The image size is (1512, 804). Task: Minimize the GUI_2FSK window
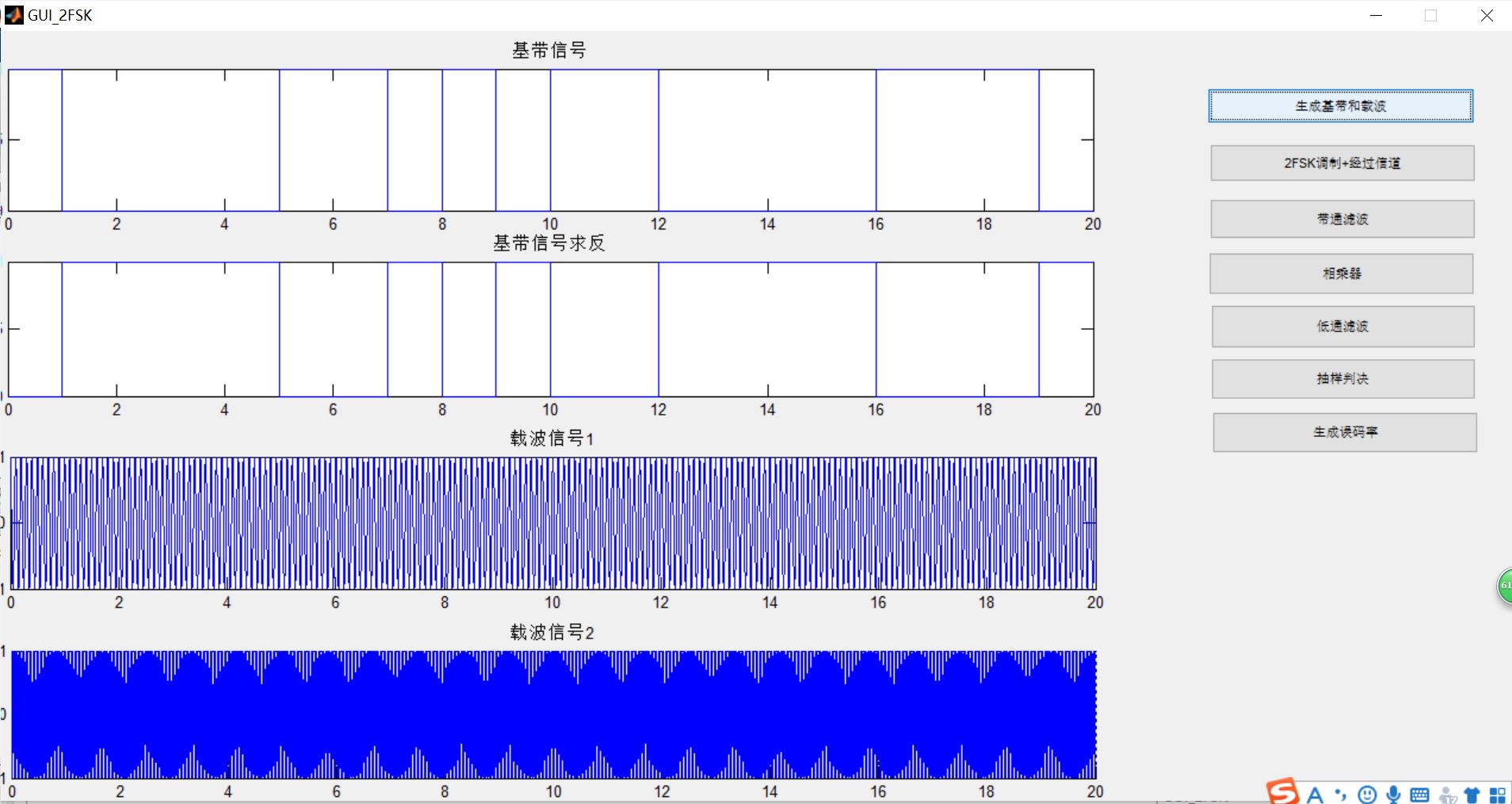pyautogui.click(x=1376, y=15)
